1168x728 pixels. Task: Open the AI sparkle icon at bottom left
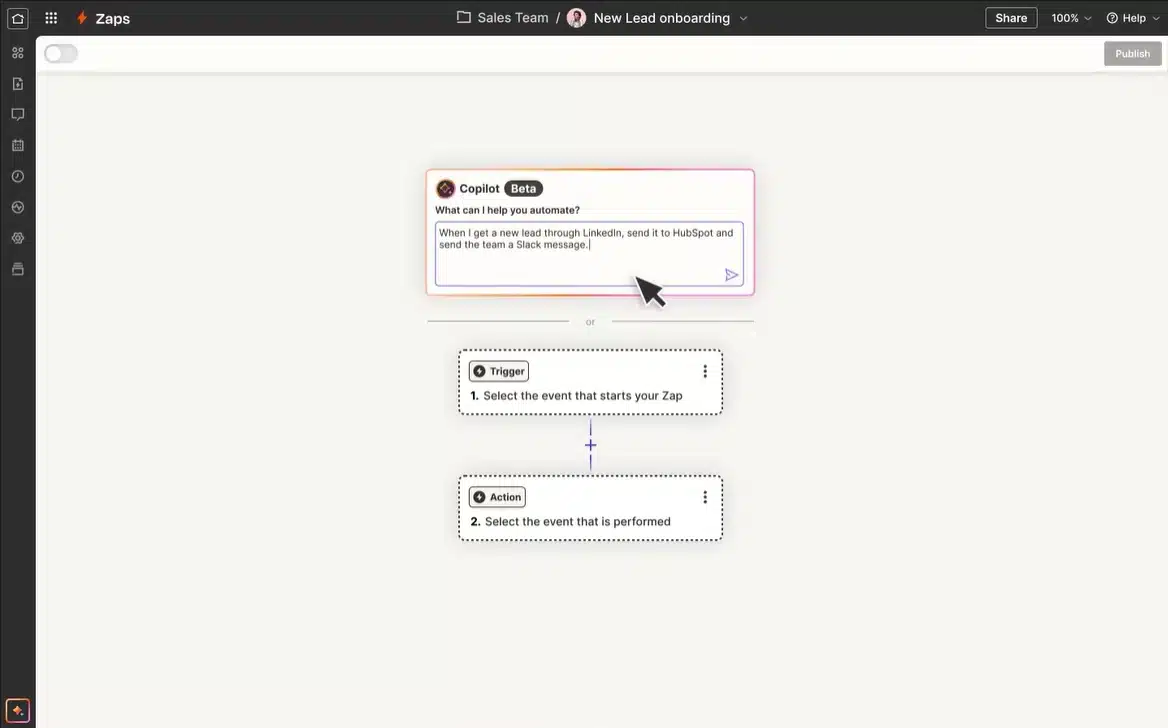point(17,710)
